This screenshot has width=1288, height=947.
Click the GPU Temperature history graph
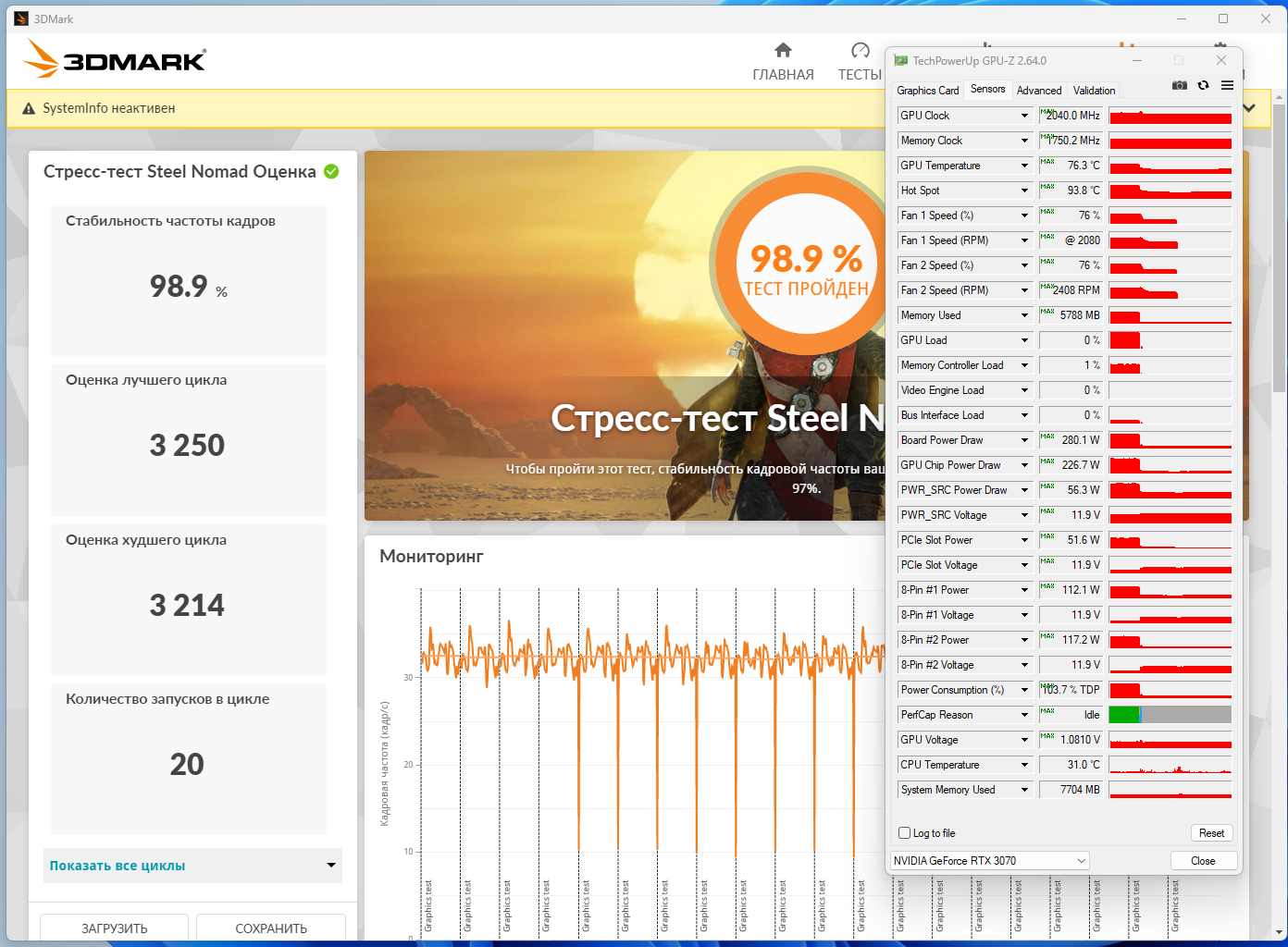tap(1170, 166)
